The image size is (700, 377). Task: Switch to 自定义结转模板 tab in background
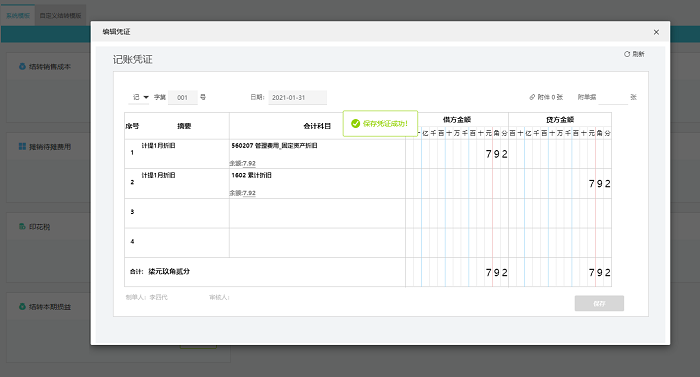point(60,16)
